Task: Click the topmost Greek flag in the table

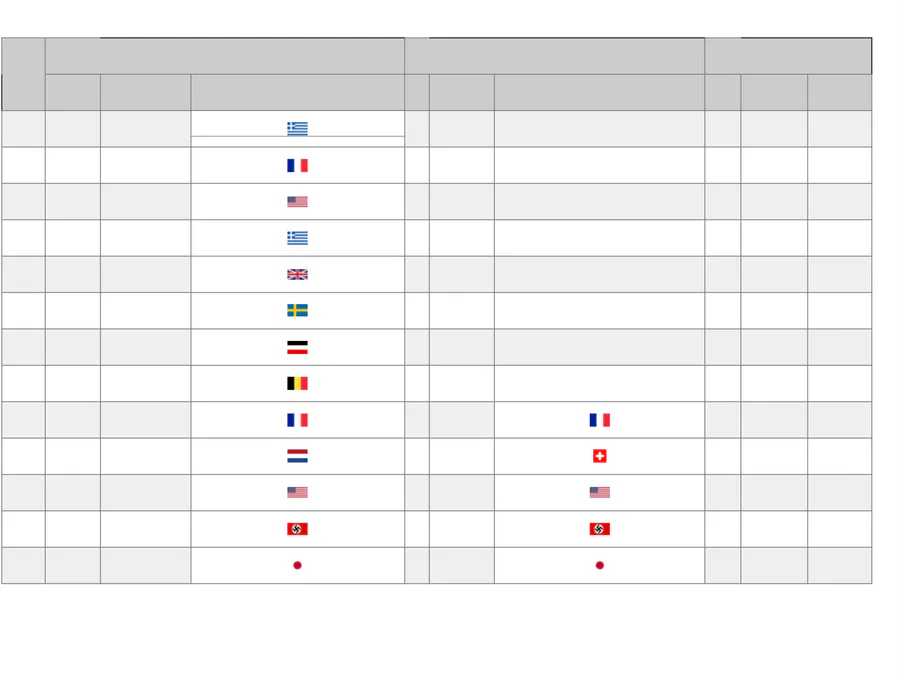Action: point(297,128)
